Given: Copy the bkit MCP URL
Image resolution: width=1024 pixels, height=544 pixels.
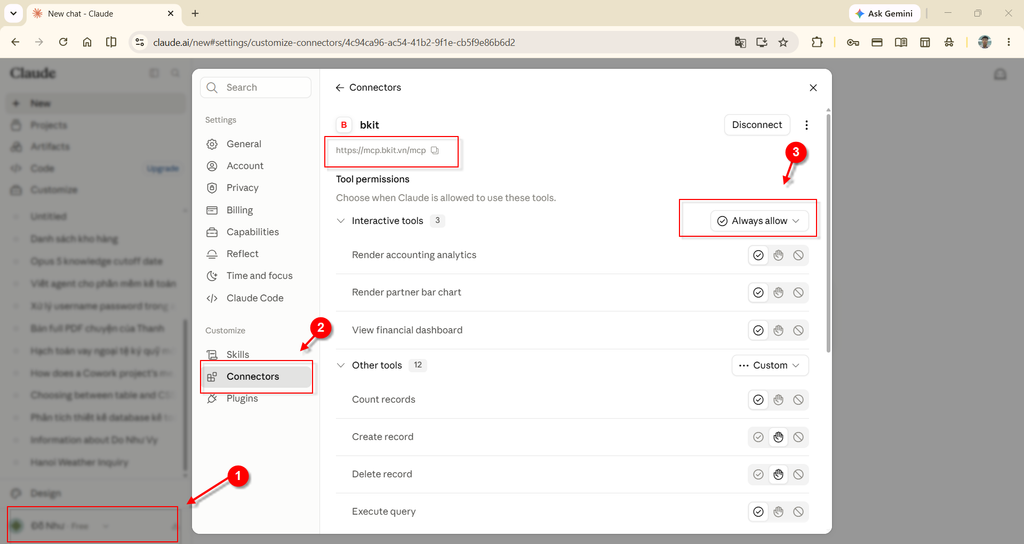Looking at the screenshot, I should (435, 150).
